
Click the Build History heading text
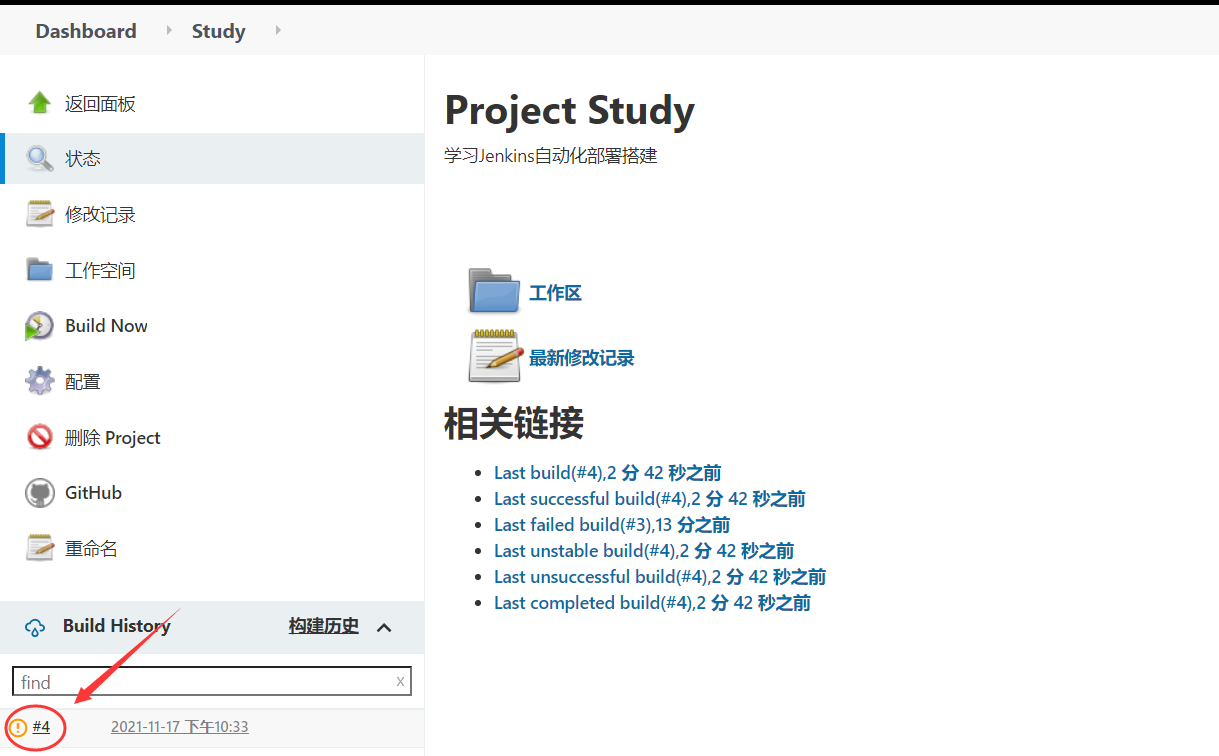[116, 626]
